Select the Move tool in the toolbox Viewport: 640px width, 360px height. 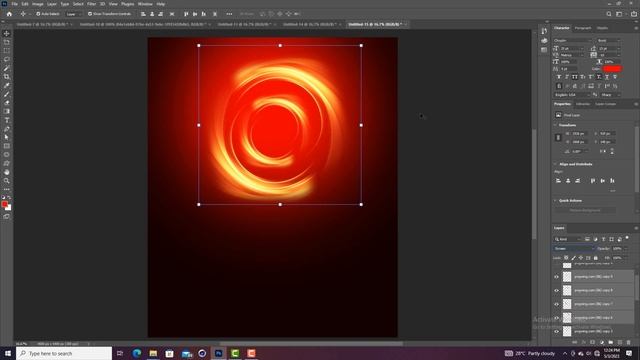coord(7,33)
